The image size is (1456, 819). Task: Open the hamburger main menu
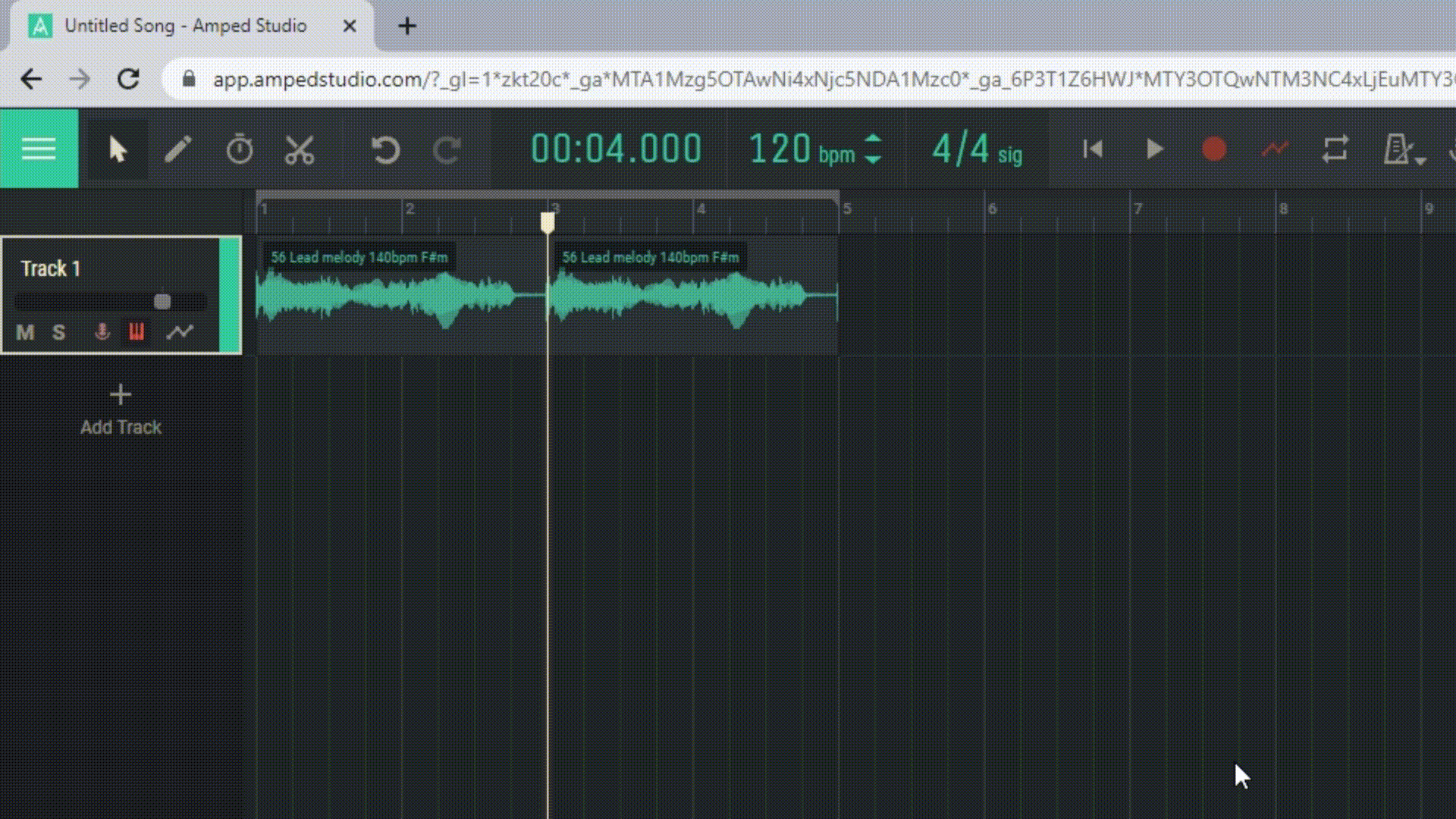[x=39, y=149]
